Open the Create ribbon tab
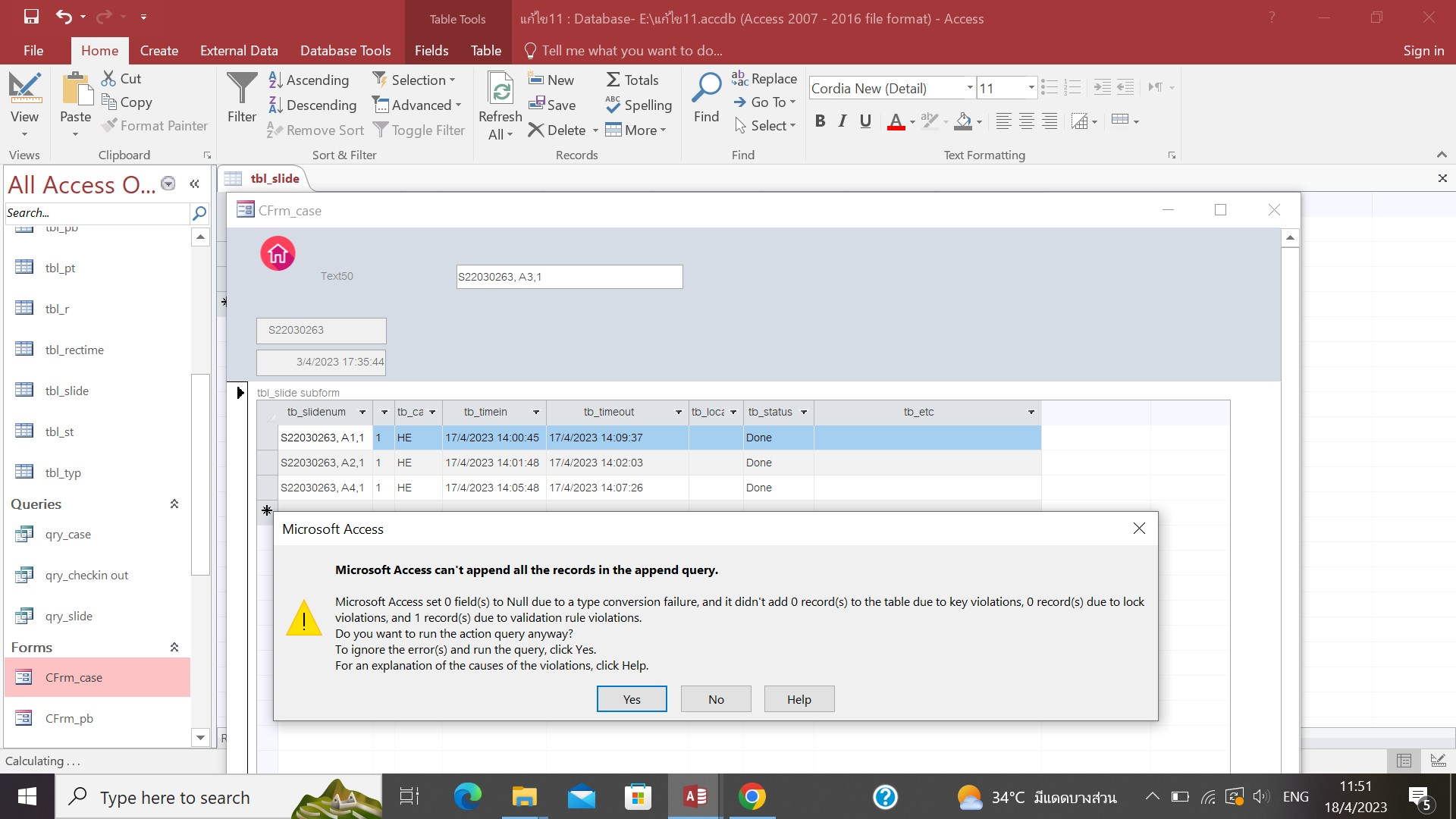 pos(159,50)
